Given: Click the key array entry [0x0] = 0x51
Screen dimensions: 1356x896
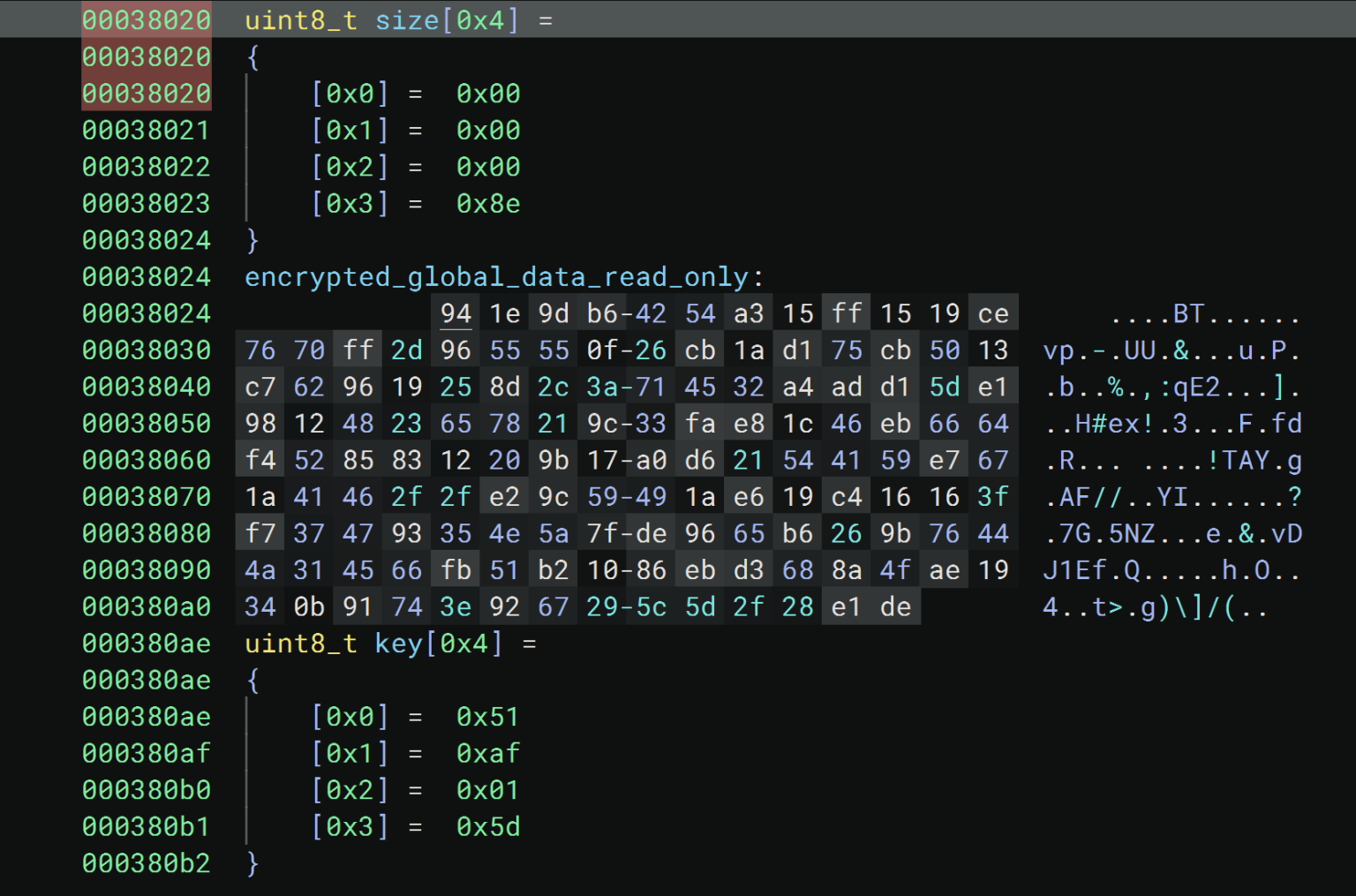Looking at the screenshot, I should [415, 717].
